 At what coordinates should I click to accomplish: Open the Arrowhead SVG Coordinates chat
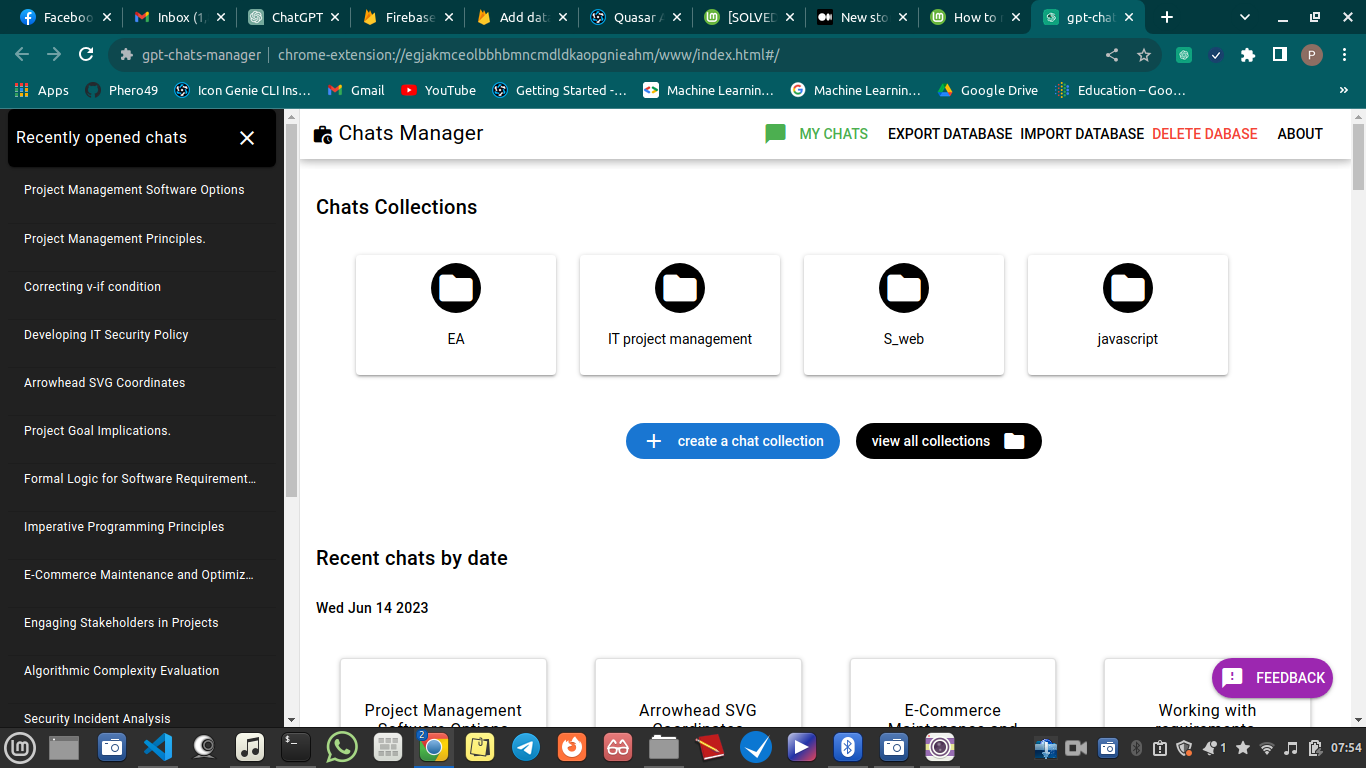pos(103,382)
